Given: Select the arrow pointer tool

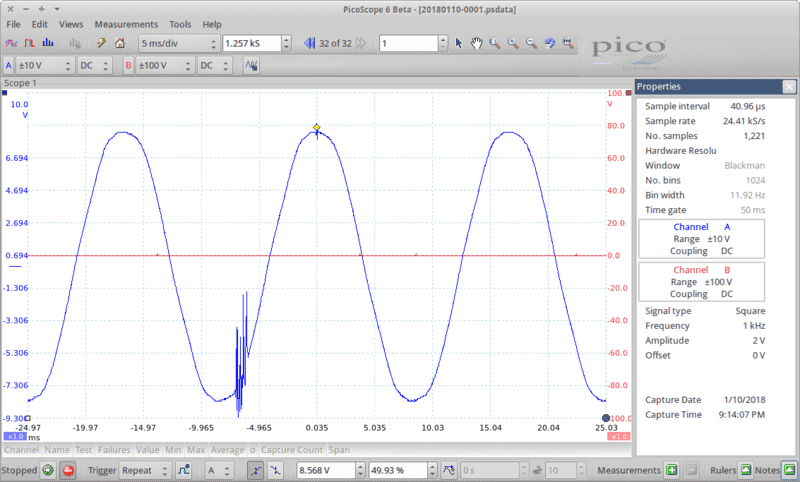Looking at the screenshot, I should click(459, 44).
